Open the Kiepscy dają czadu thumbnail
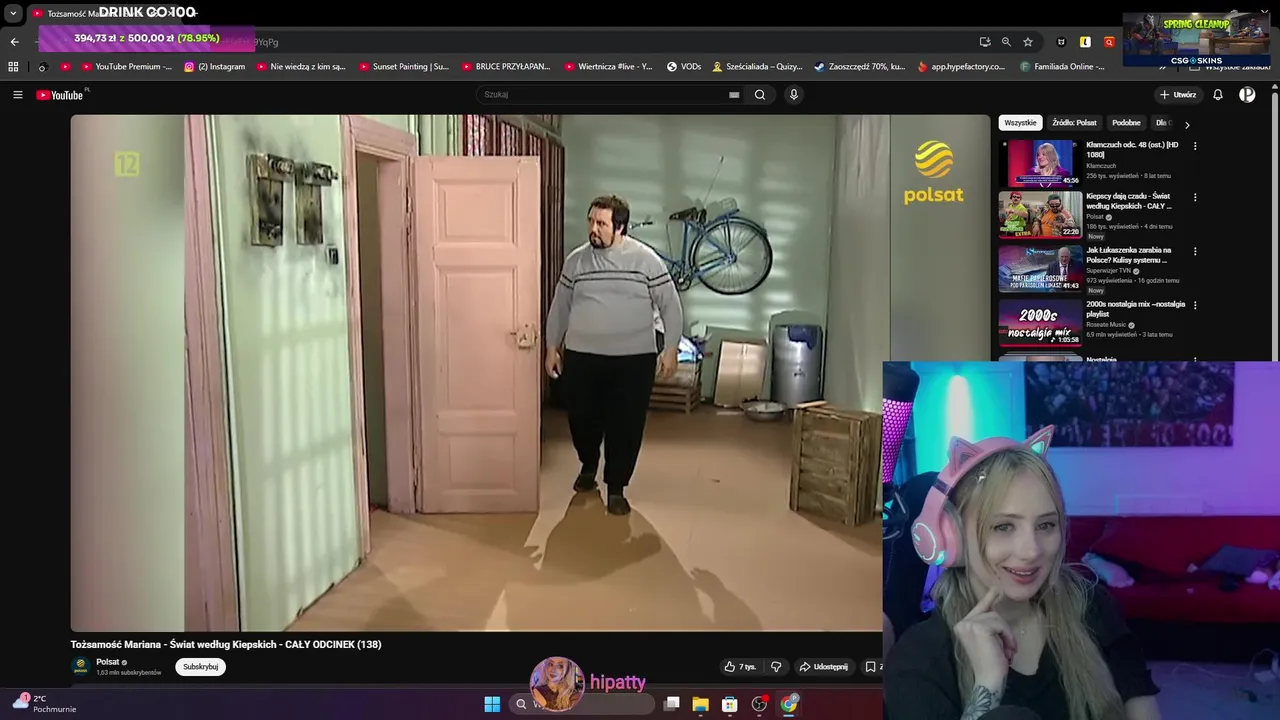Image resolution: width=1280 pixels, height=720 pixels. (1040, 214)
